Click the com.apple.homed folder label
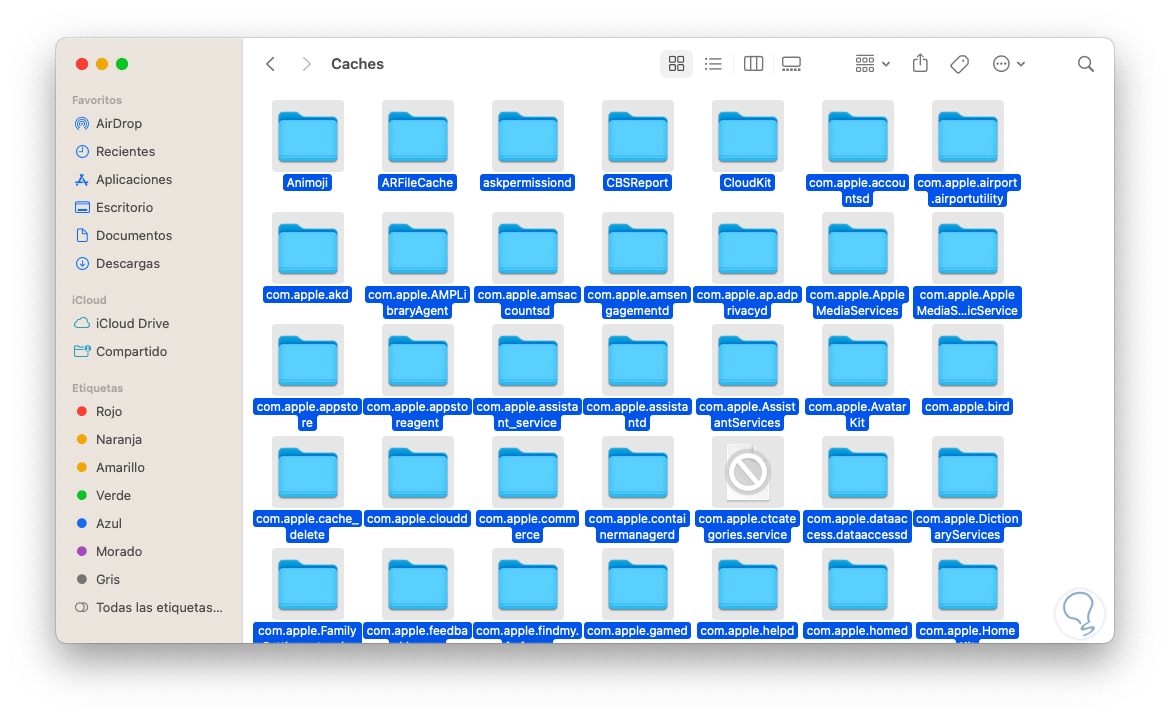This screenshot has height=717, width=1170. (857, 631)
